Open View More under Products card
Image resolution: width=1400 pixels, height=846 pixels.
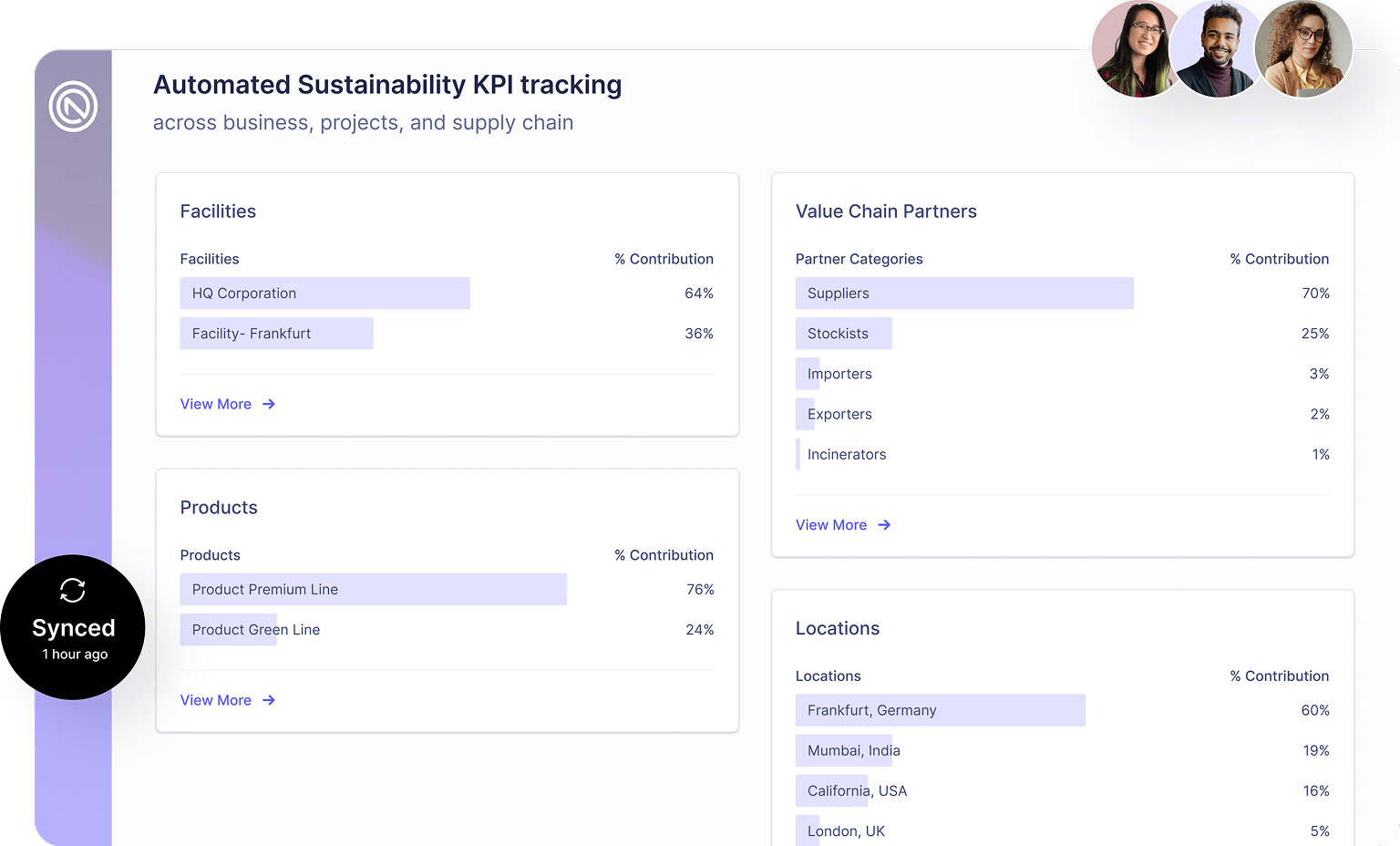click(216, 700)
